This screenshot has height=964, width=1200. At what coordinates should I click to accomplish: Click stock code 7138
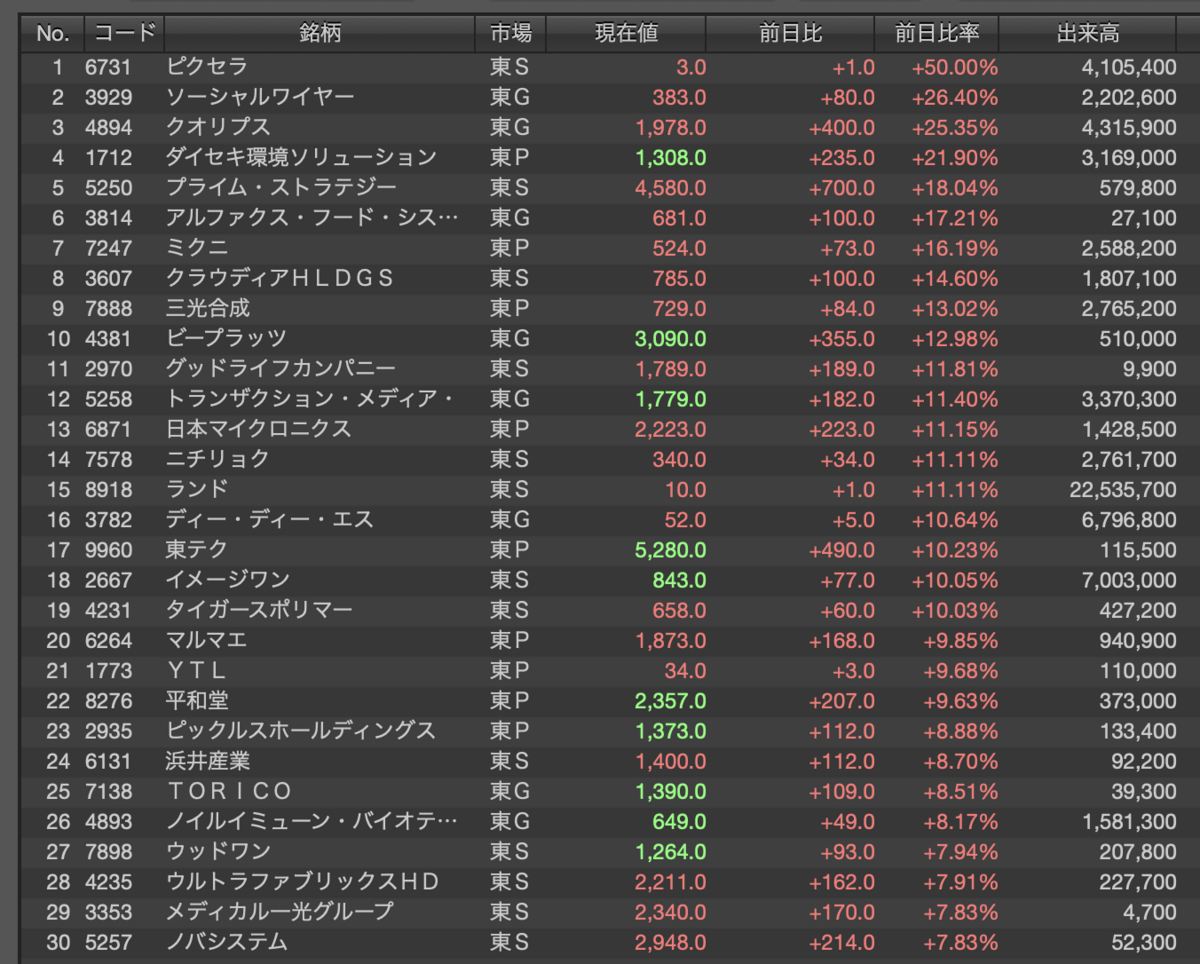(108, 790)
